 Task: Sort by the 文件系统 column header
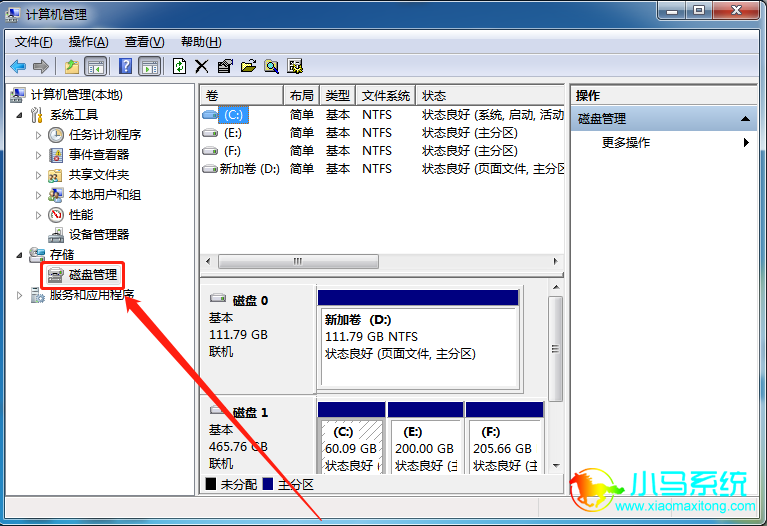pos(386,95)
